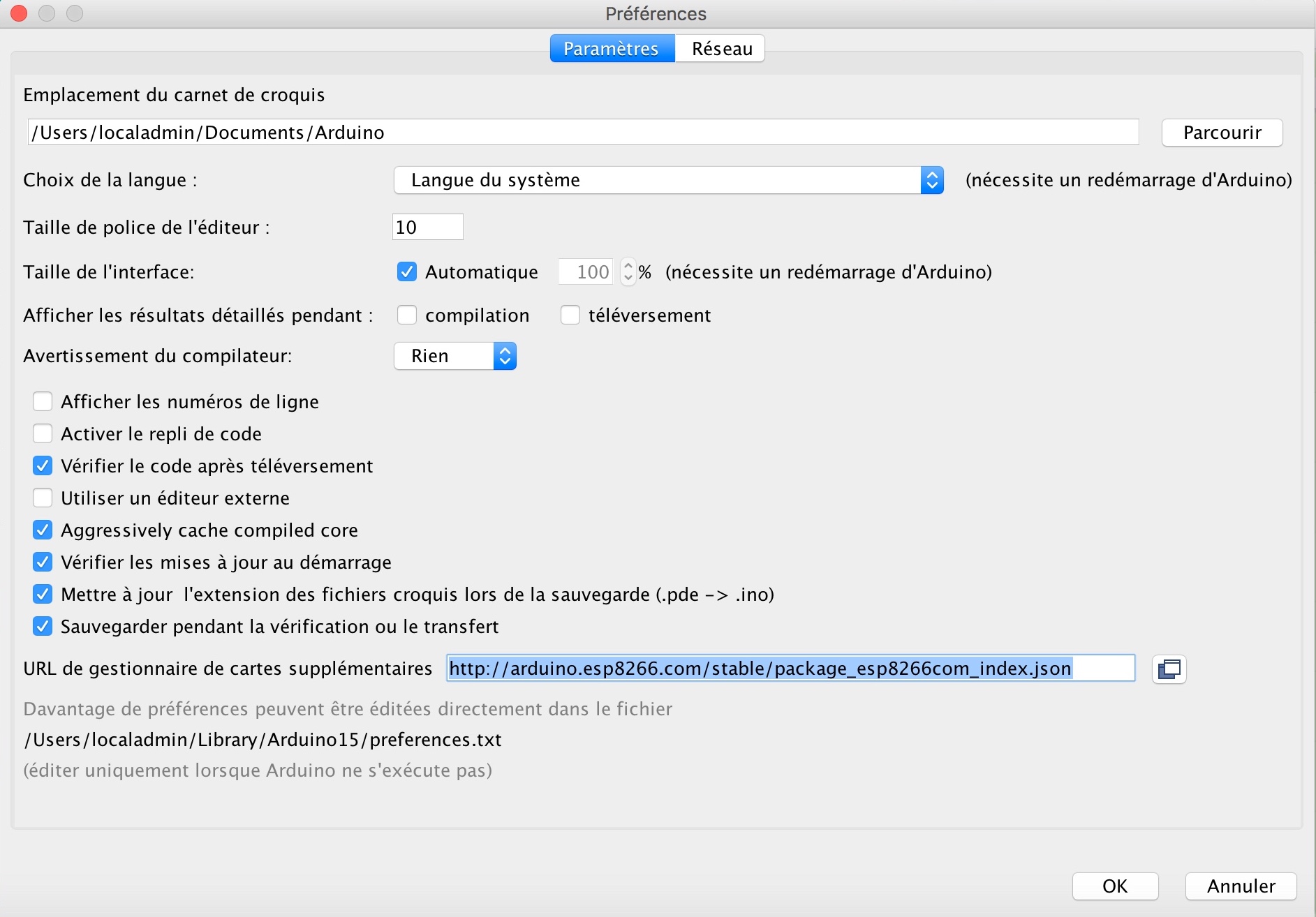The width and height of the screenshot is (1316, 917).
Task: Switch to the Réseau tab
Action: click(721, 49)
